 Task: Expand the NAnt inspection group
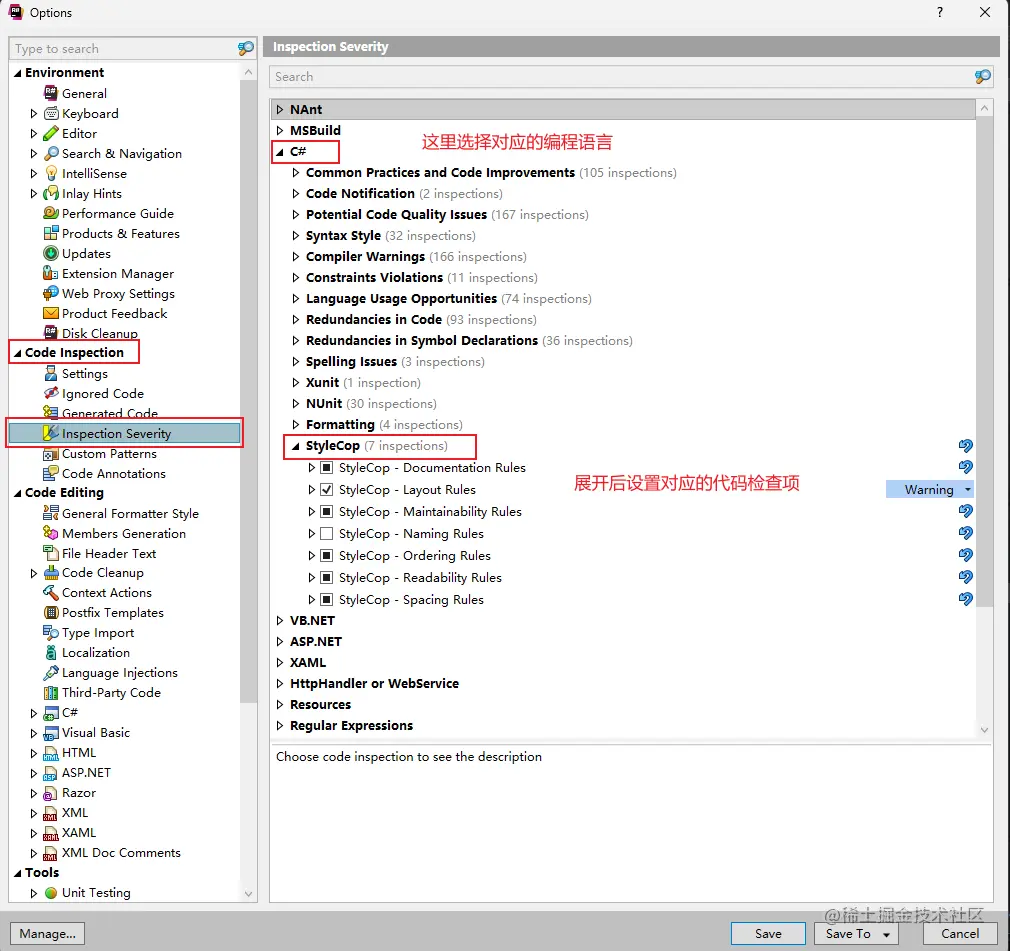pyautogui.click(x=280, y=110)
